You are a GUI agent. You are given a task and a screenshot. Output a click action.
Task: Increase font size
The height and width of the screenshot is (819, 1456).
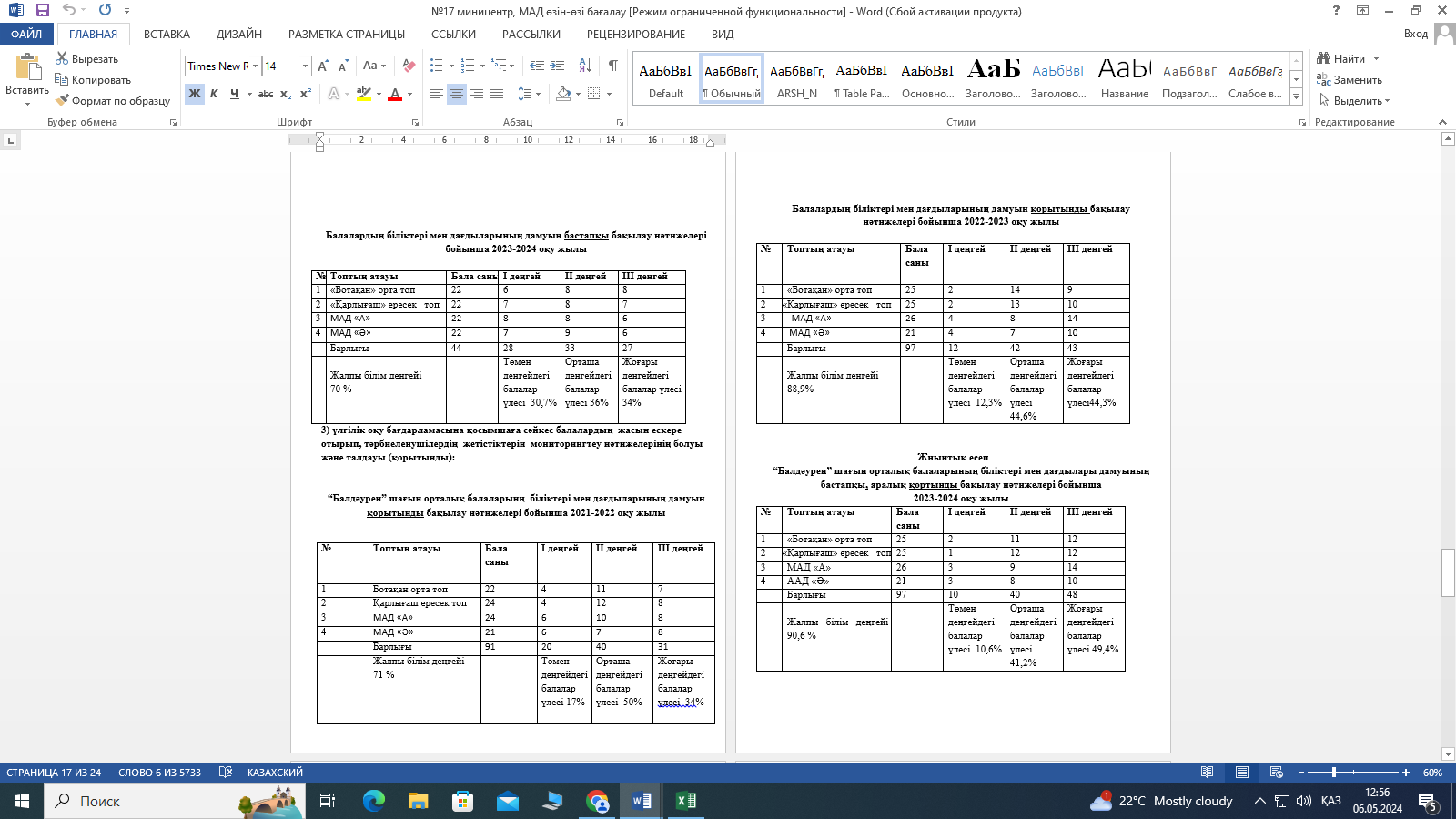click(x=324, y=66)
